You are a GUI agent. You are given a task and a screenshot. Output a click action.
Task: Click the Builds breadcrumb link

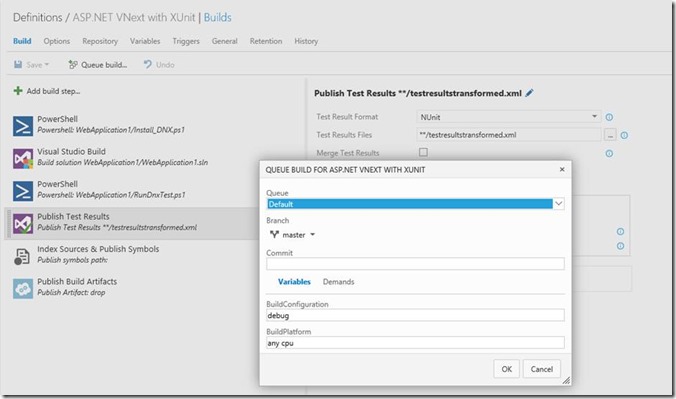click(217, 17)
